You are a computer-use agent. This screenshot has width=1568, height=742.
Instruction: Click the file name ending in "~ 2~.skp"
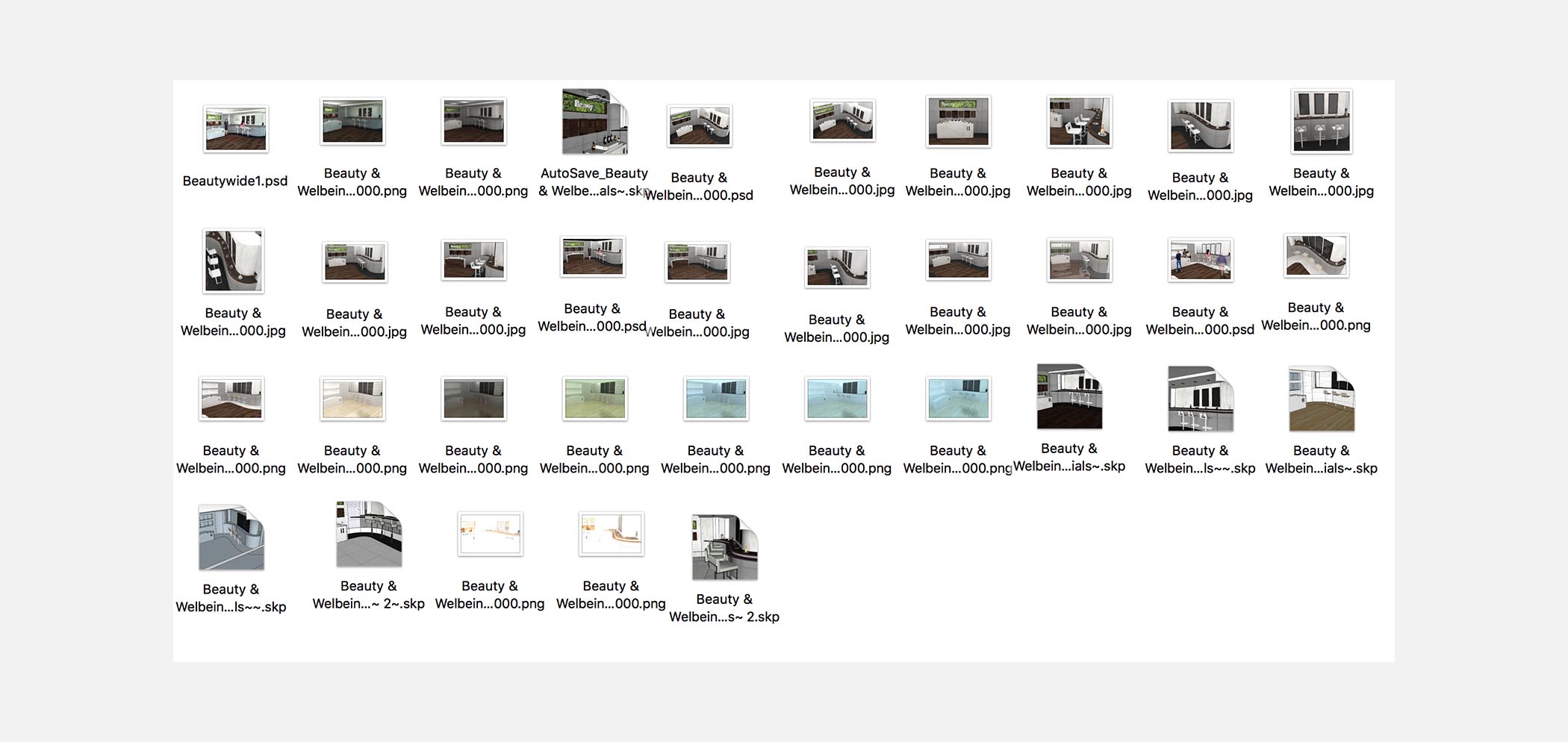pyautogui.click(x=369, y=595)
